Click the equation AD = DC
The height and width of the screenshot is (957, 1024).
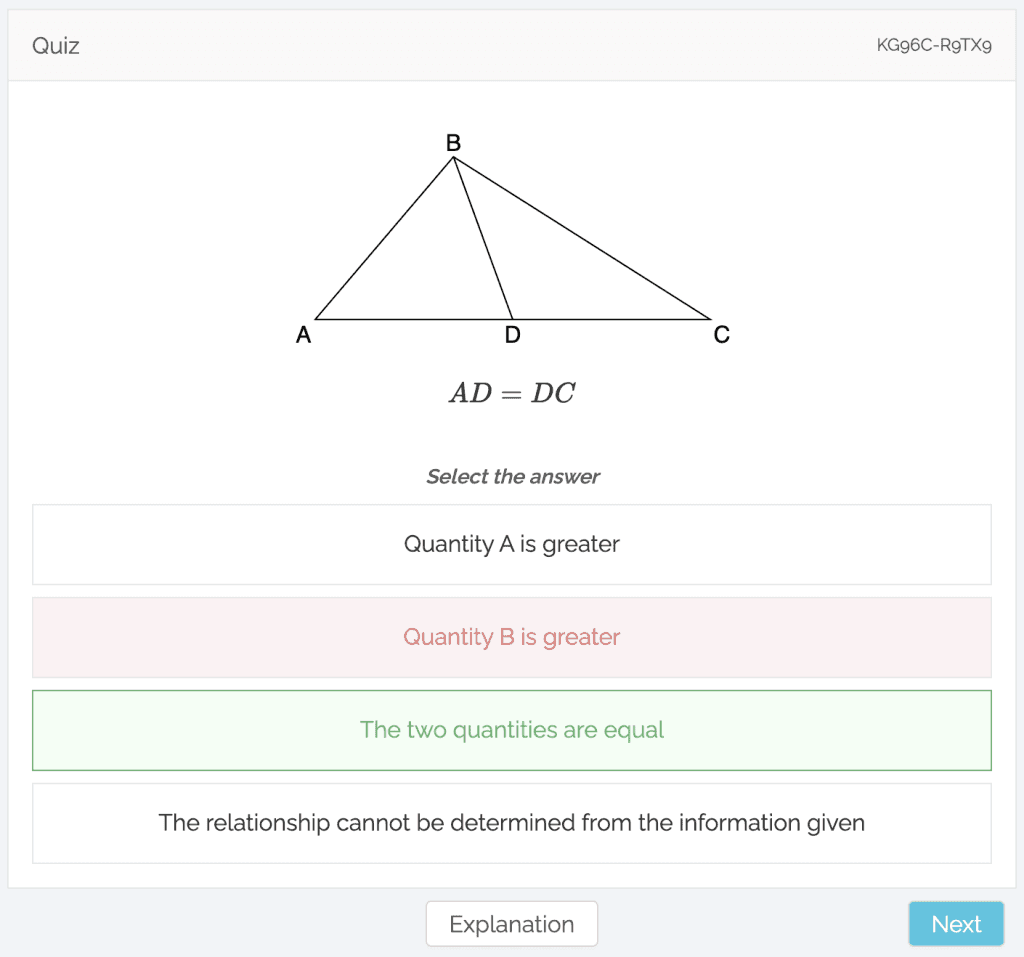[512, 392]
